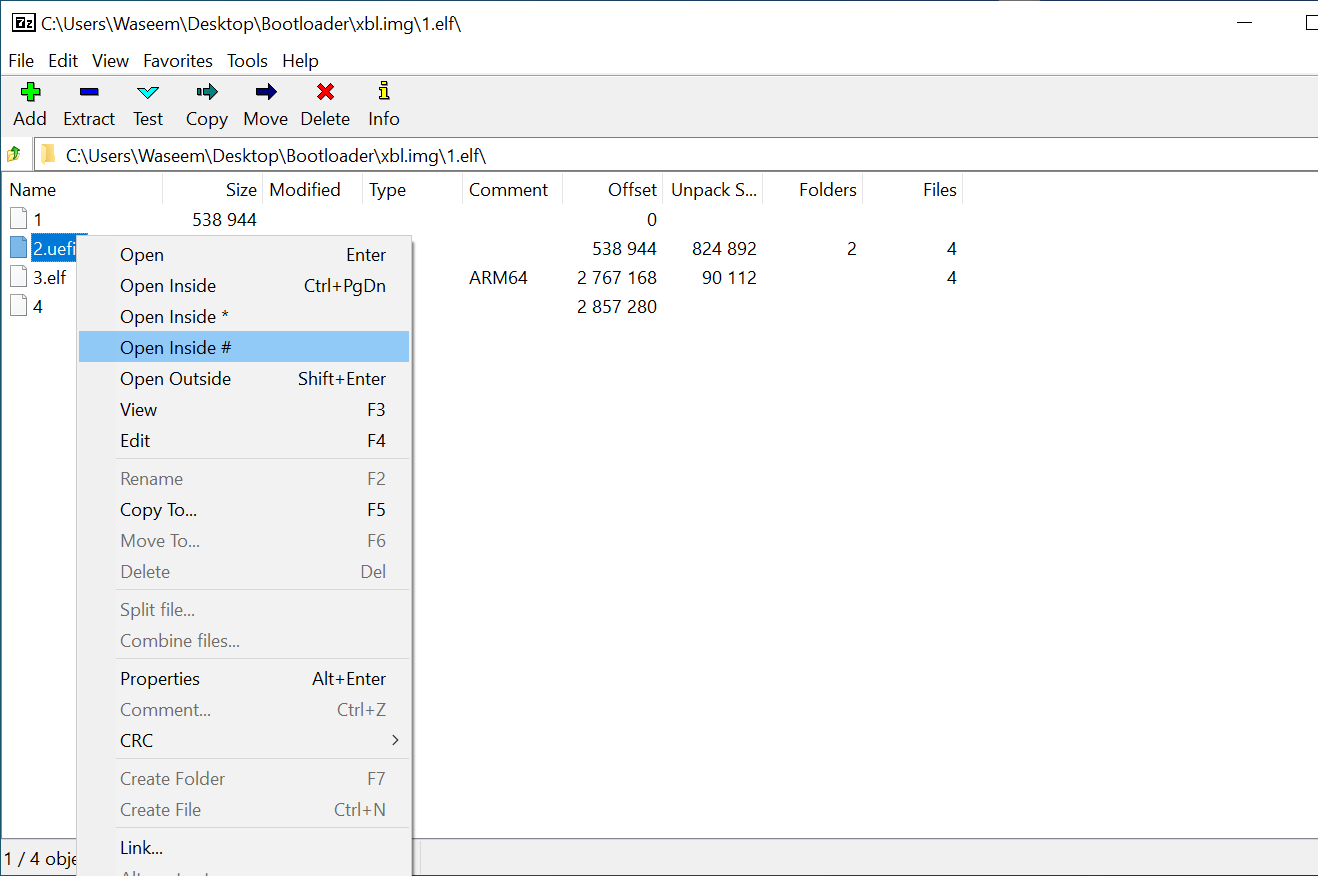This screenshot has height=876, width=1318.
Task: Sort by Modified column header
Action: coord(312,190)
